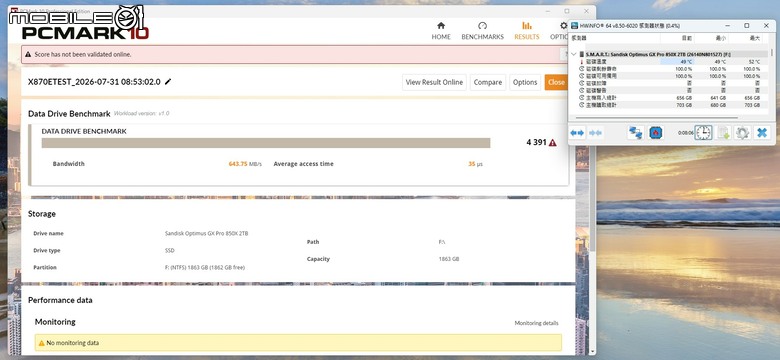Open Monitoring details link

tap(536, 323)
